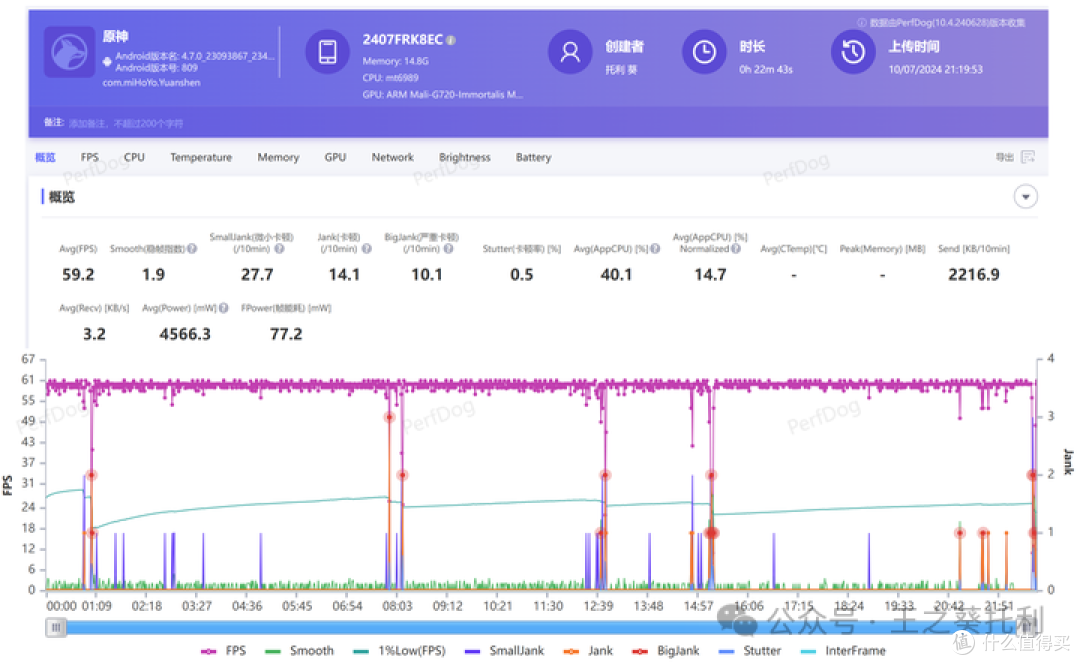The image size is (1080, 665).
Task: Click the export text button
Action: [x=1004, y=157]
